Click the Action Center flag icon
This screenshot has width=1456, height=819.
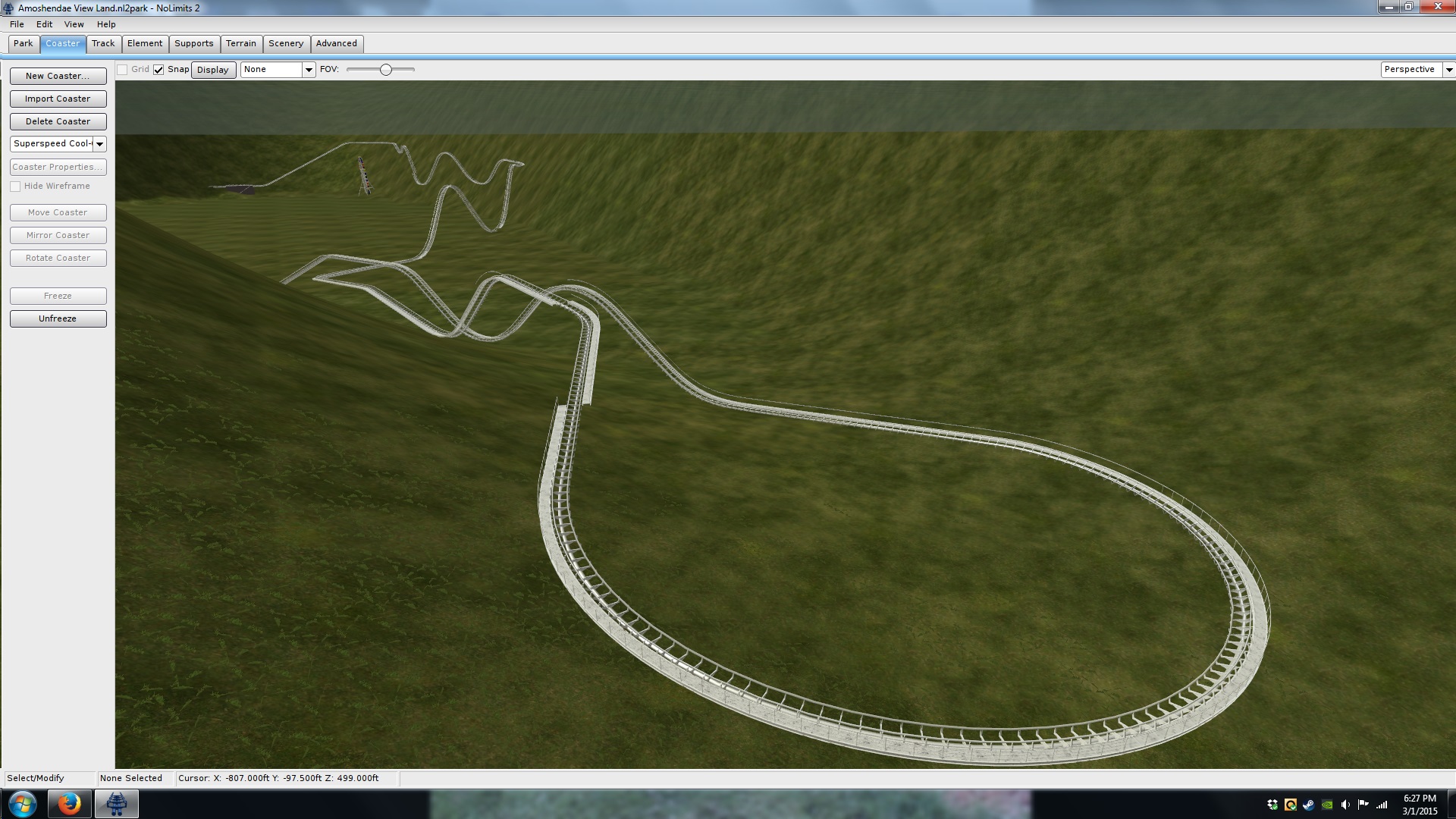pos(1363,805)
